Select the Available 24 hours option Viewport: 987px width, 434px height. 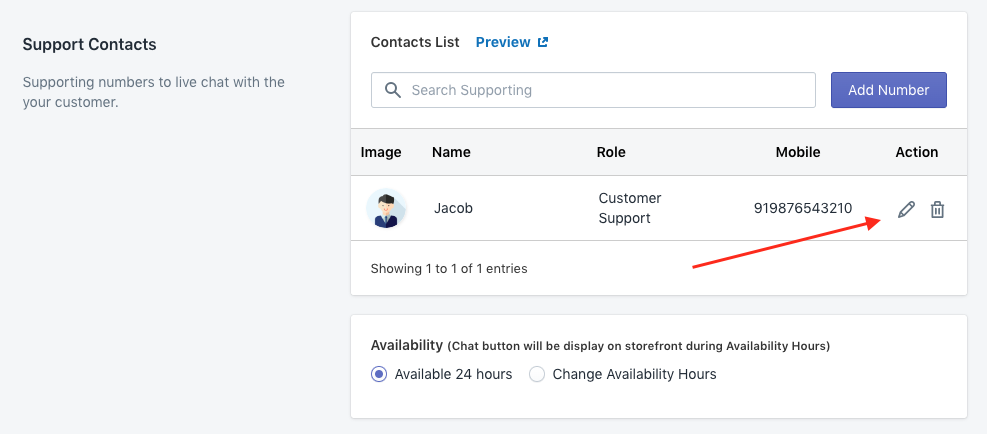click(379, 374)
